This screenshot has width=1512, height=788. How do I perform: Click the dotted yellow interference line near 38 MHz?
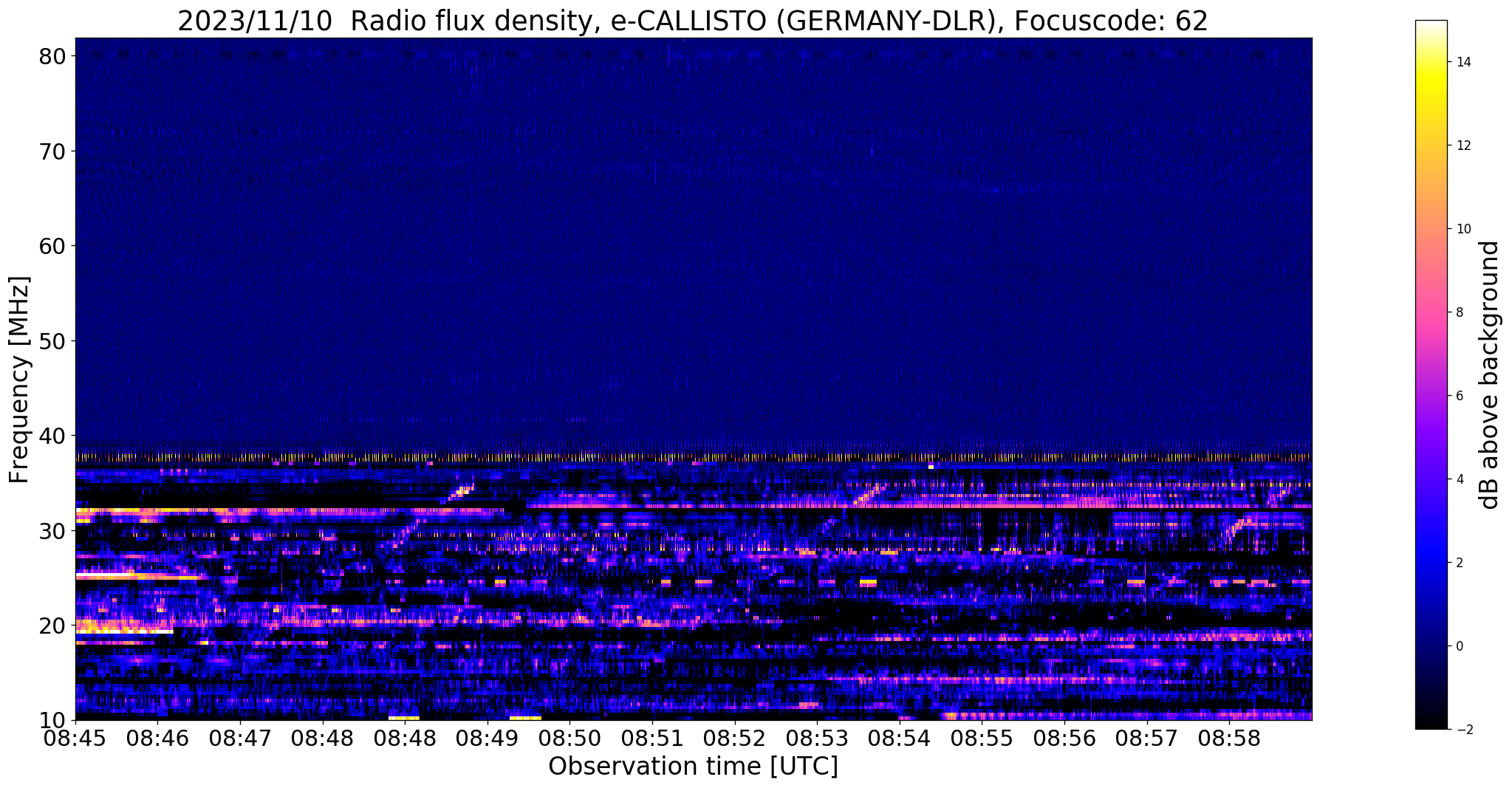pos(693,458)
